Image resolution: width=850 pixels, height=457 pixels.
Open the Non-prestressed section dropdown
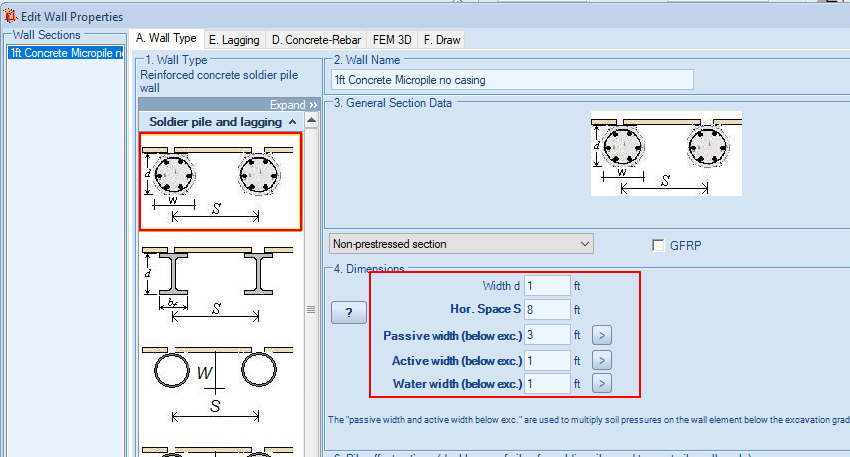click(461, 244)
